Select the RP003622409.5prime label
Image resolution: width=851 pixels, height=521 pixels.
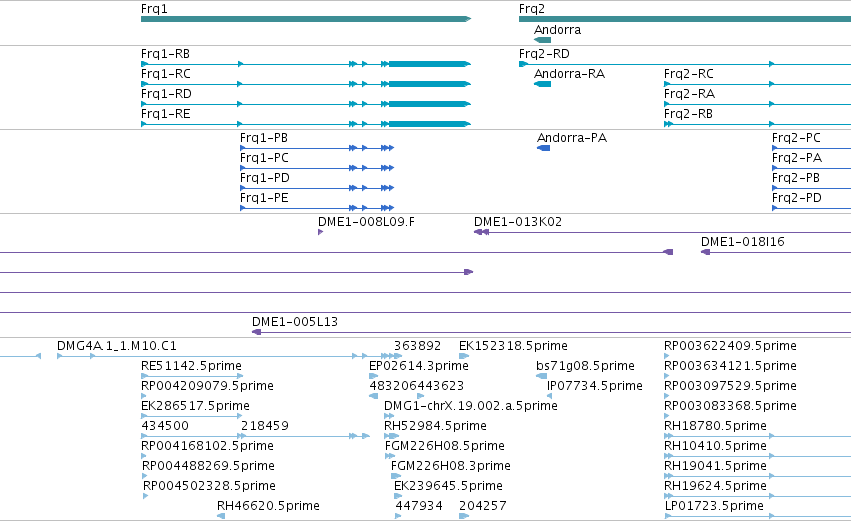(731, 346)
